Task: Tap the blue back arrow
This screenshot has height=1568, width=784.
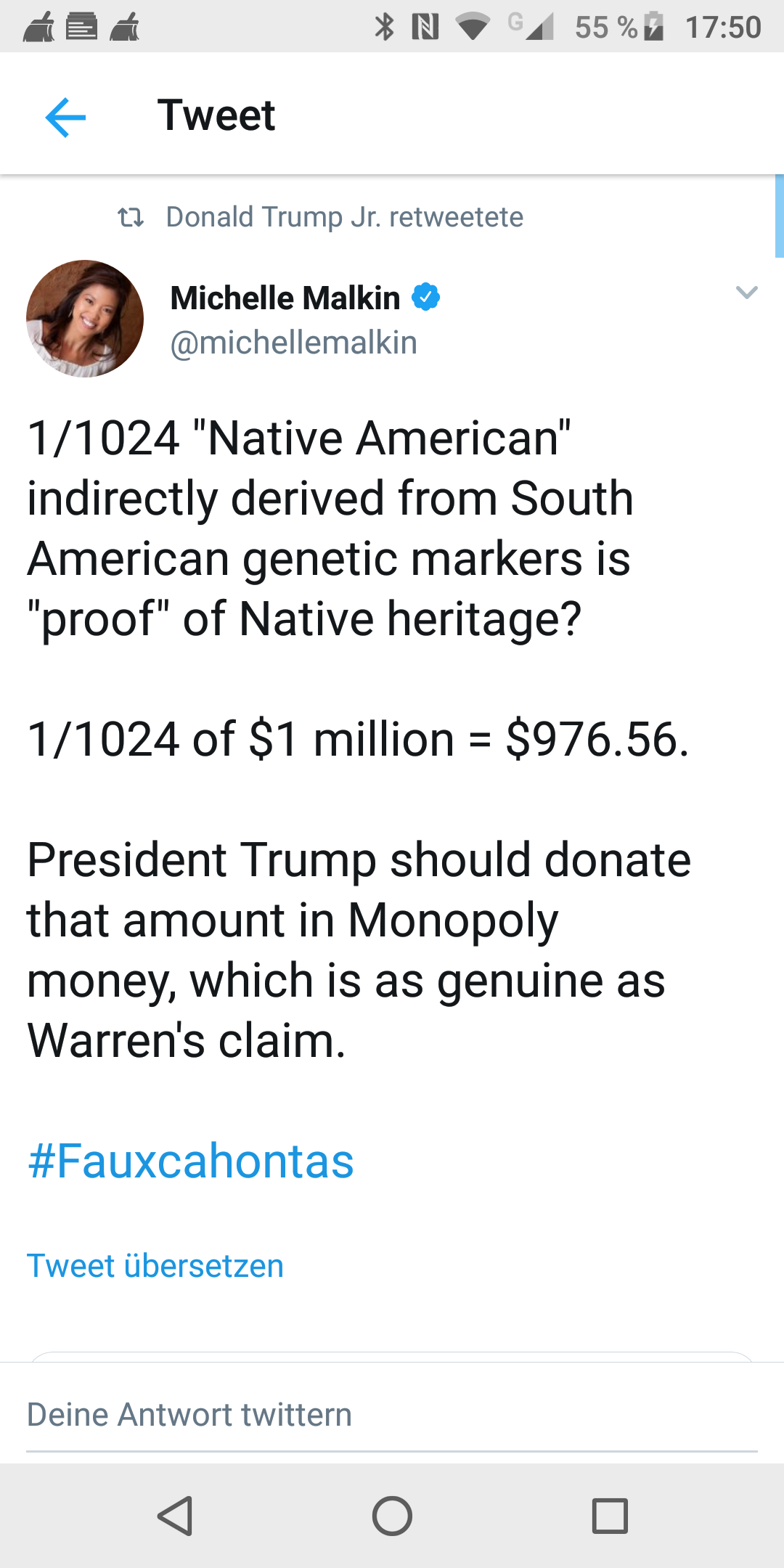Action: pyautogui.click(x=65, y=117)
